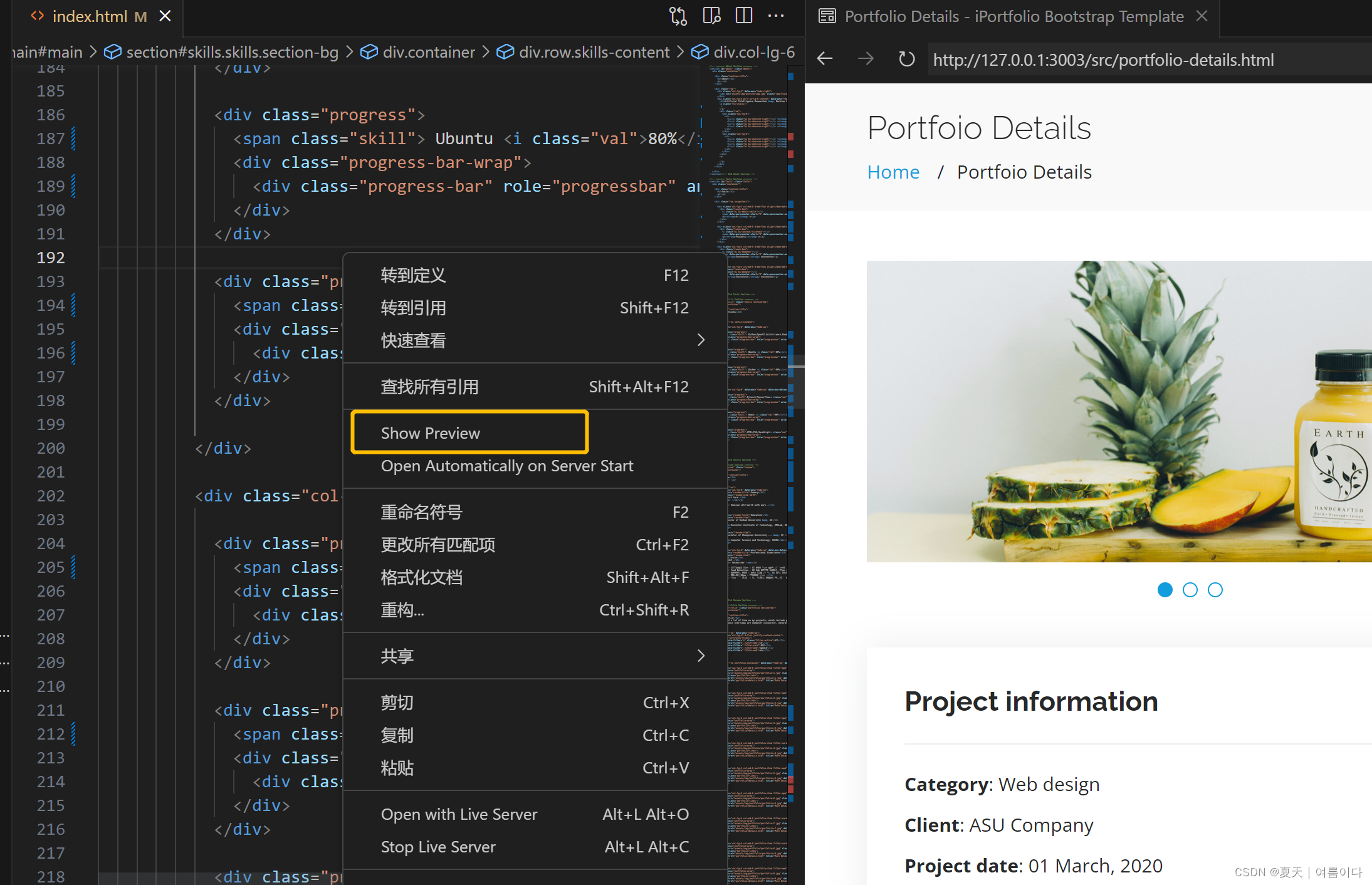
Task: Click the preview URL address field
Action: click(1103, 60)
